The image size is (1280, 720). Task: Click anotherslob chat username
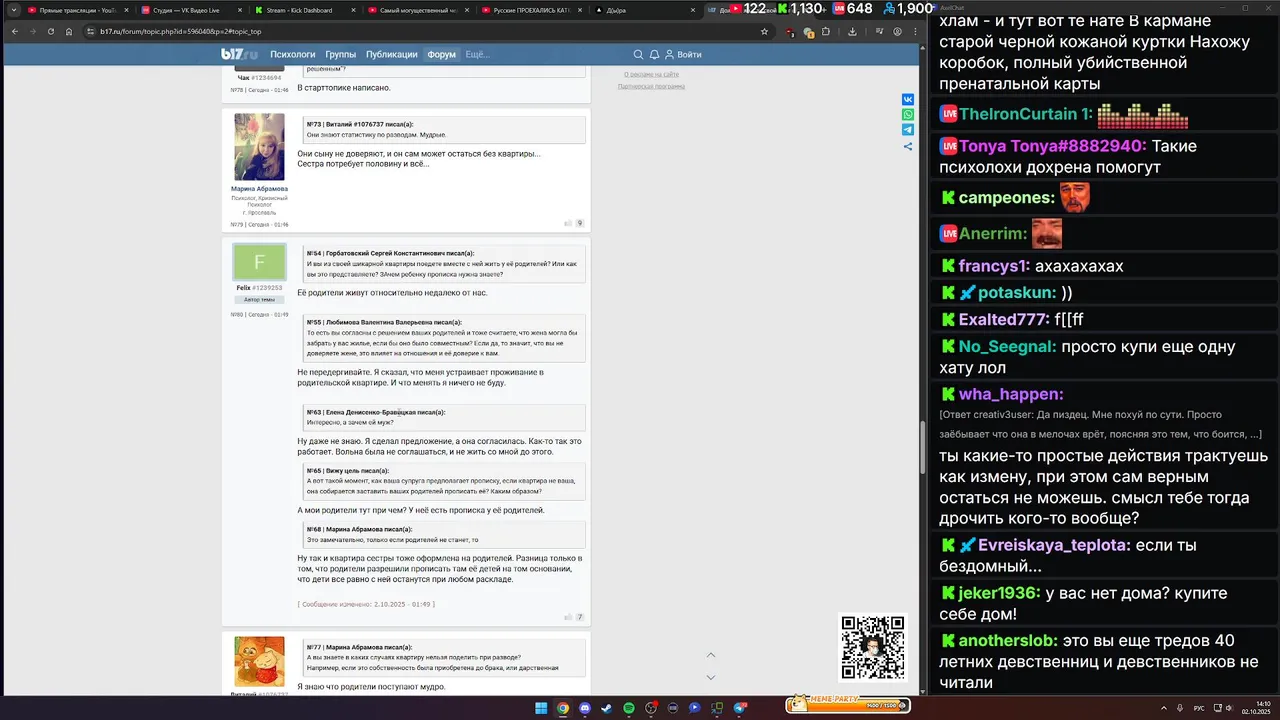1006,640
